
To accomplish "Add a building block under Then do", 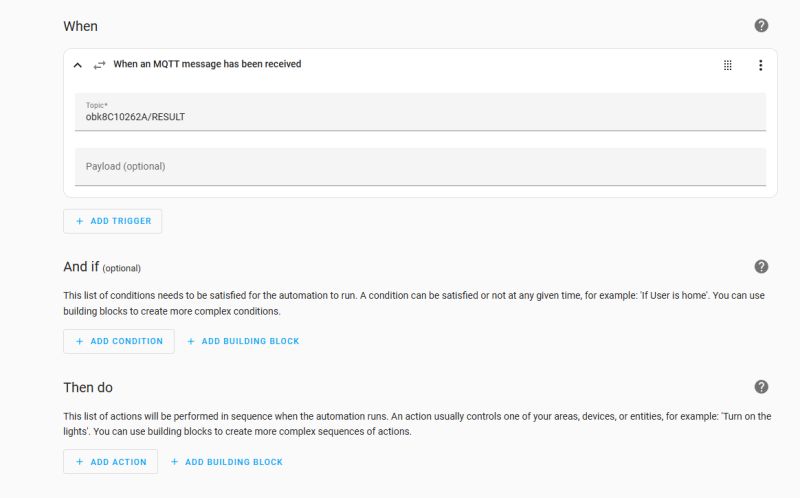I will (x=227, y=461).
